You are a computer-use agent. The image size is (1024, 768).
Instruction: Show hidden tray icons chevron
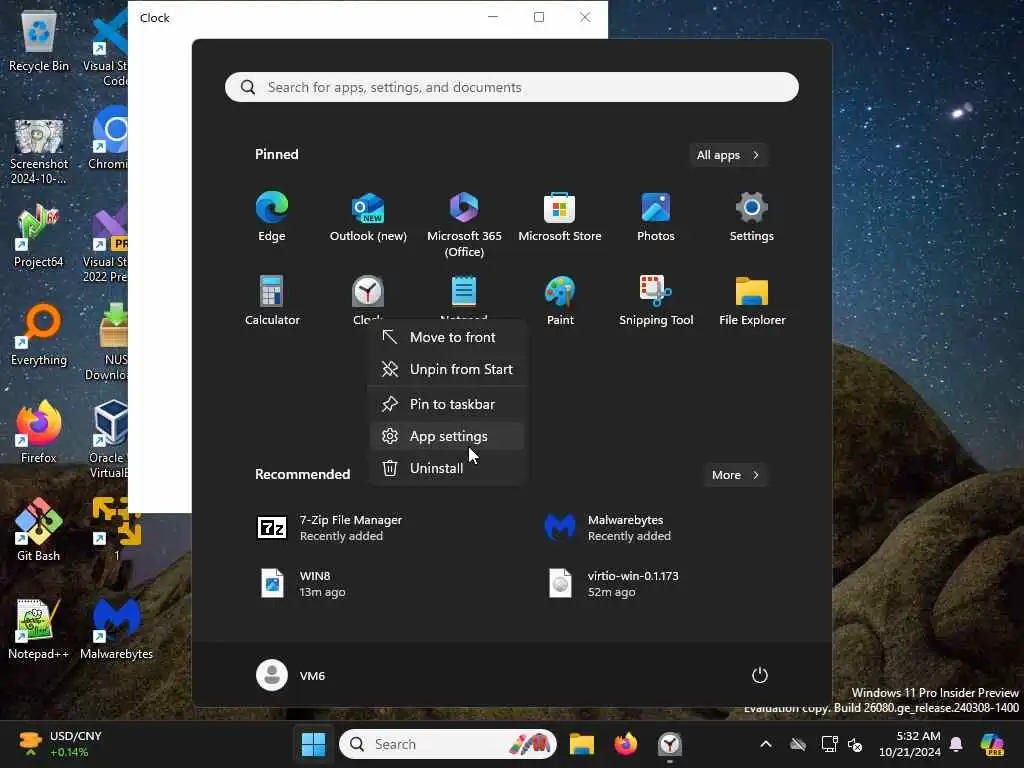pos(766,744)
